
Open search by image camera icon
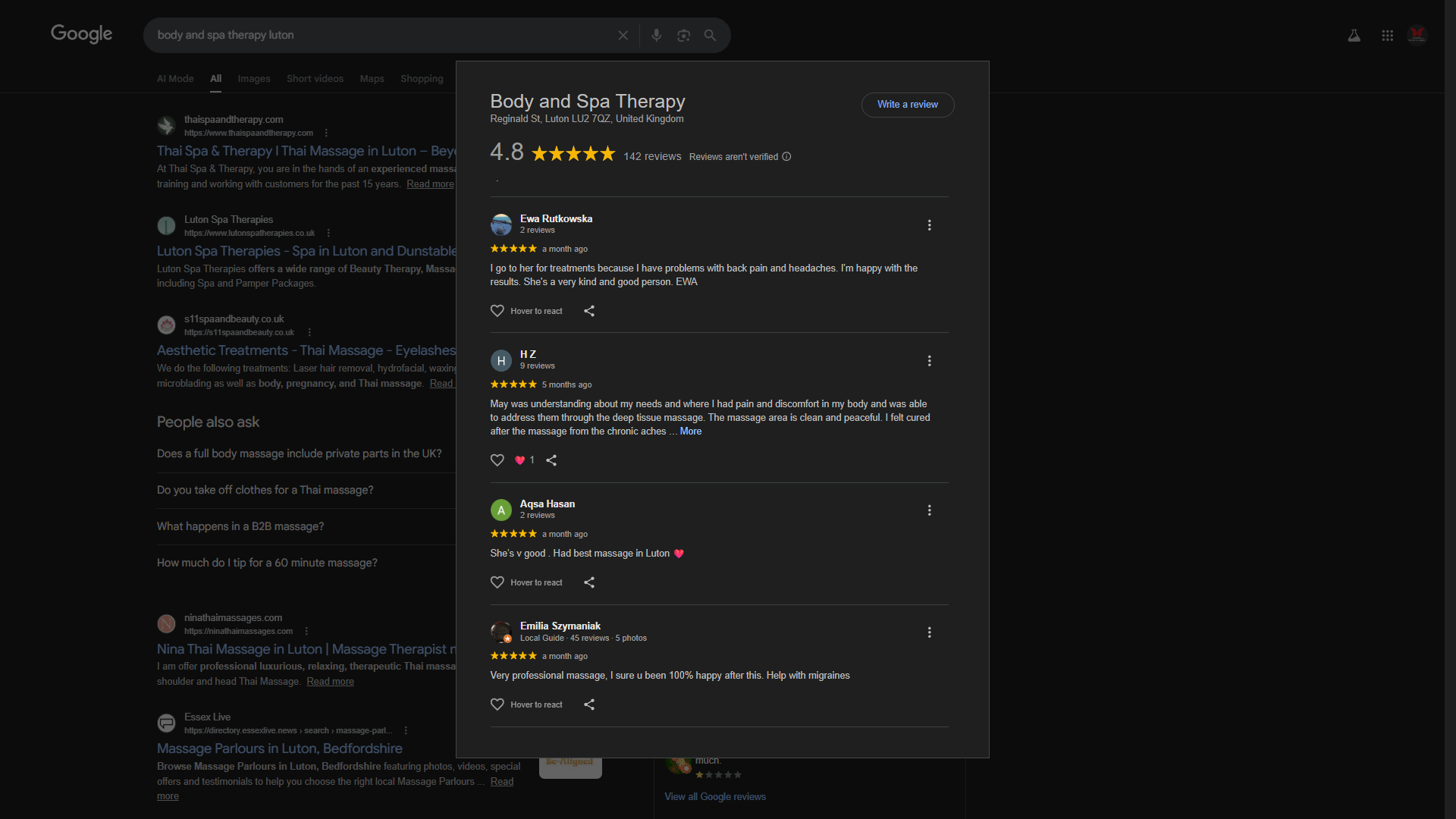684,36
